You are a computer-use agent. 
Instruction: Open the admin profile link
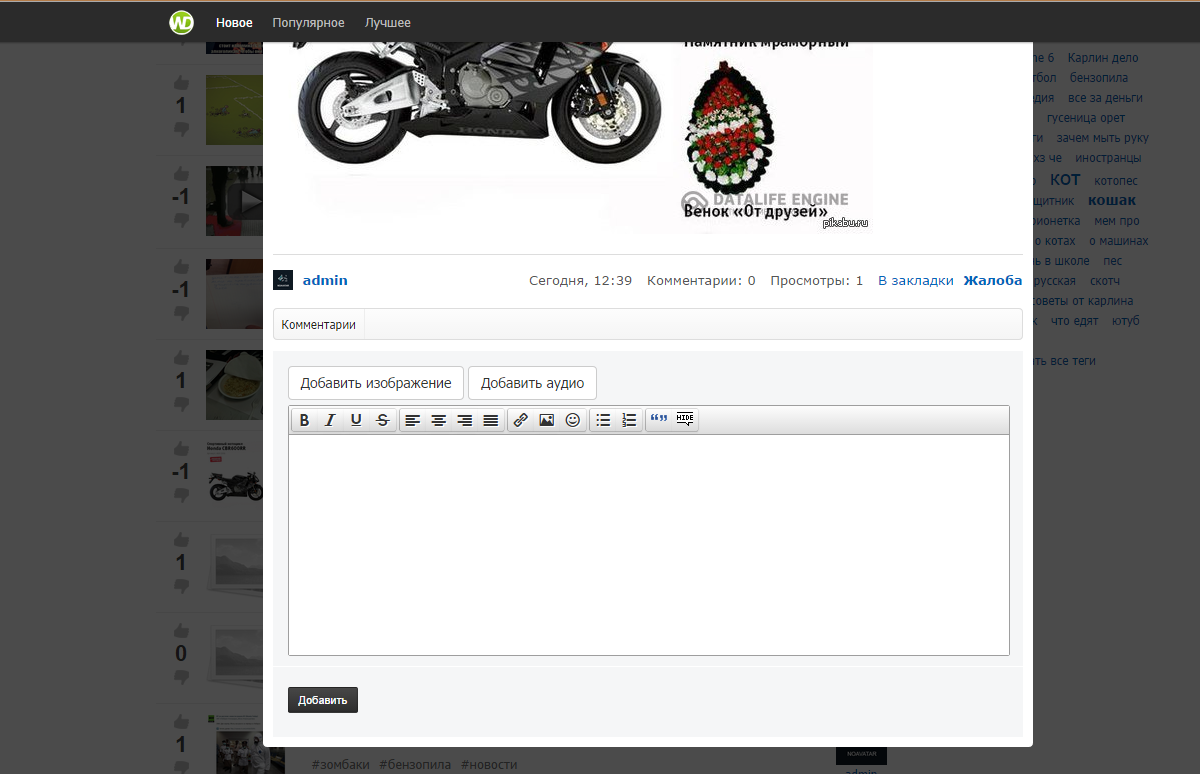click(x=325, y=280)
